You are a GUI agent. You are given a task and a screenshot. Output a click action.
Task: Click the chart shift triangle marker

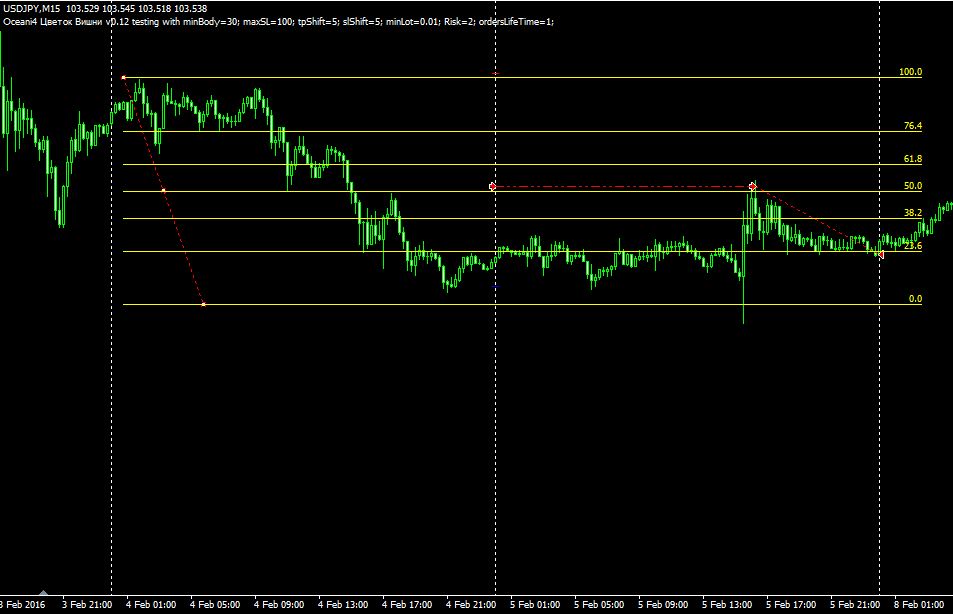(x=43, y=592)
